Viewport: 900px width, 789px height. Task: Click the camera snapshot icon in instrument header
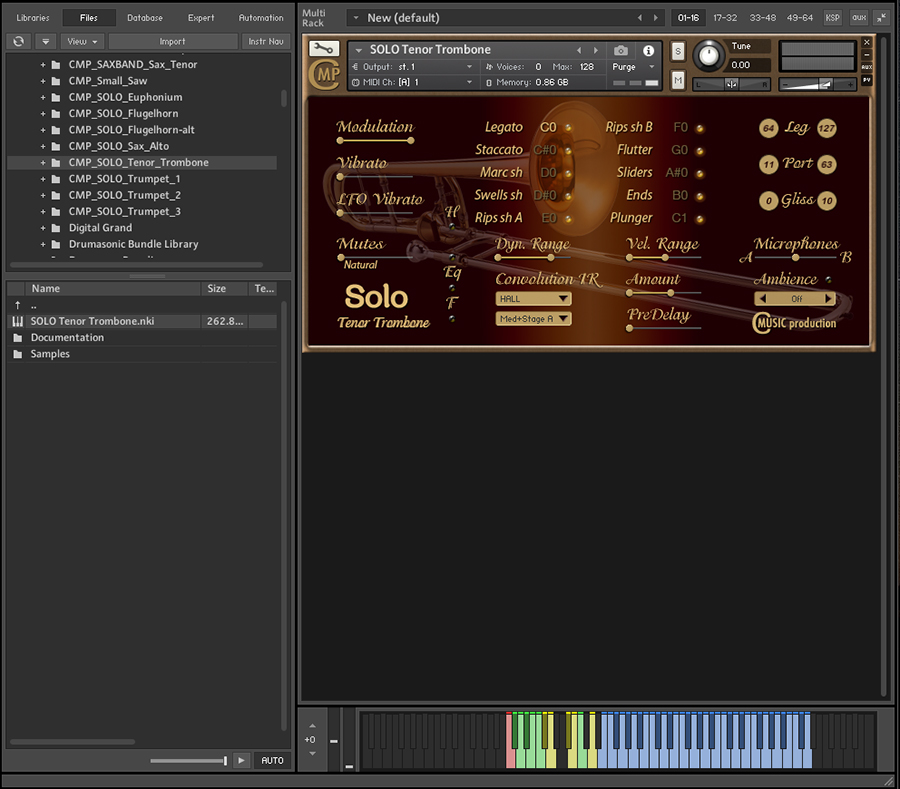[x=620, y=50]
